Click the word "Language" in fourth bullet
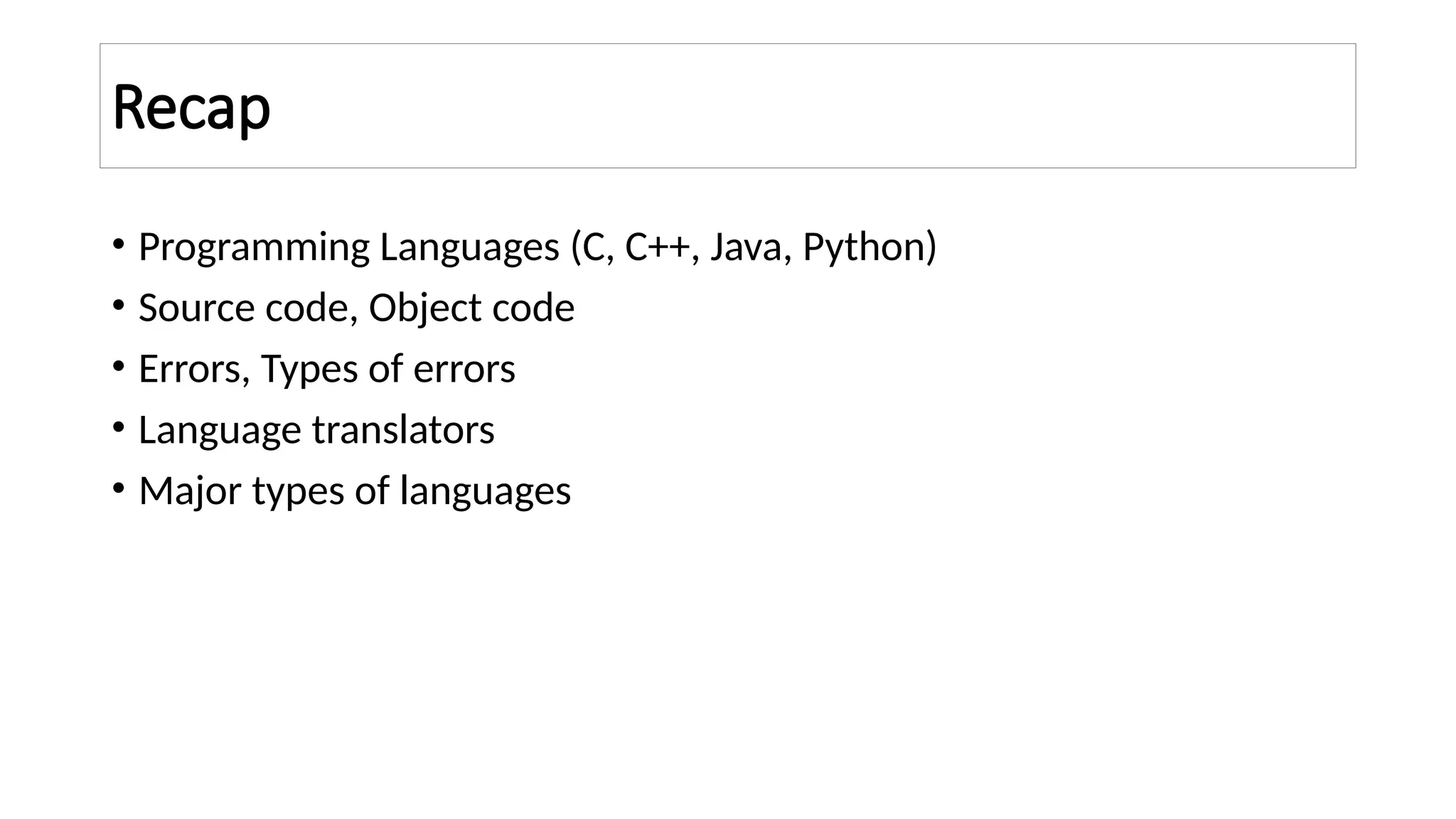This screenshot has height=819, width=1456. (220, 430)
